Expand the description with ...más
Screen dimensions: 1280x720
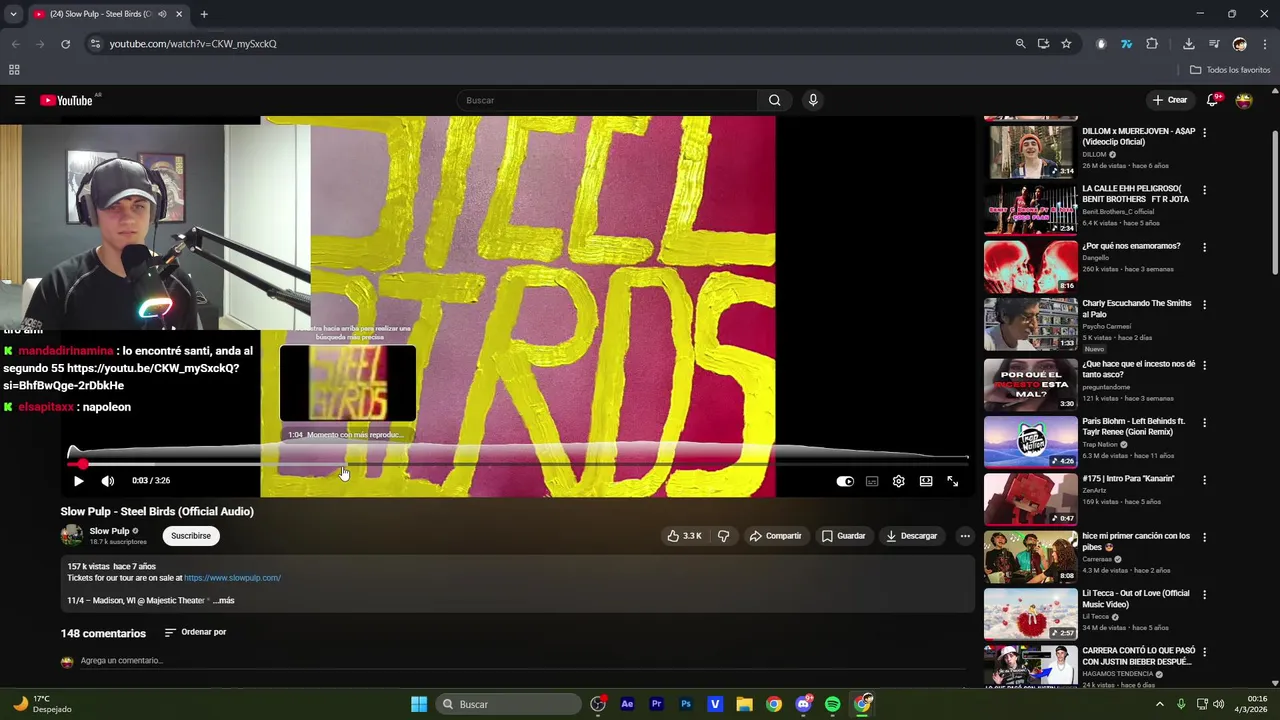pos(223,601)
